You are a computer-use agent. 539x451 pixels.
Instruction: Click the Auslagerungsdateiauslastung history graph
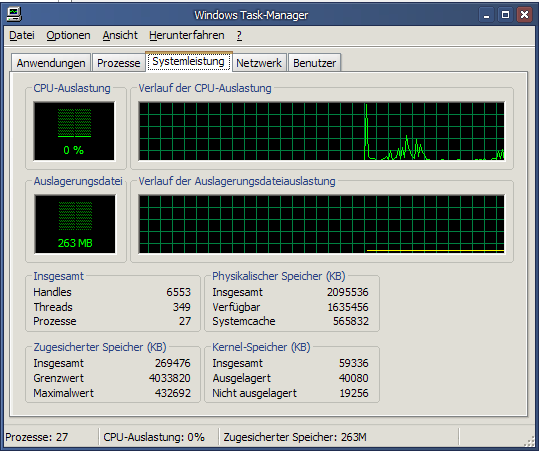(x=321, y=224)
